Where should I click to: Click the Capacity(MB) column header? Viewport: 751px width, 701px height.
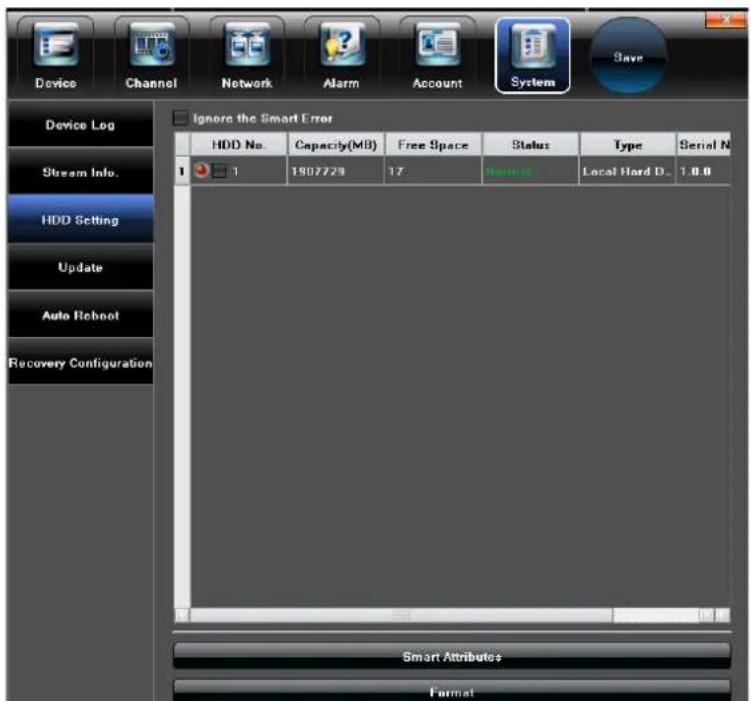(336, 145)
